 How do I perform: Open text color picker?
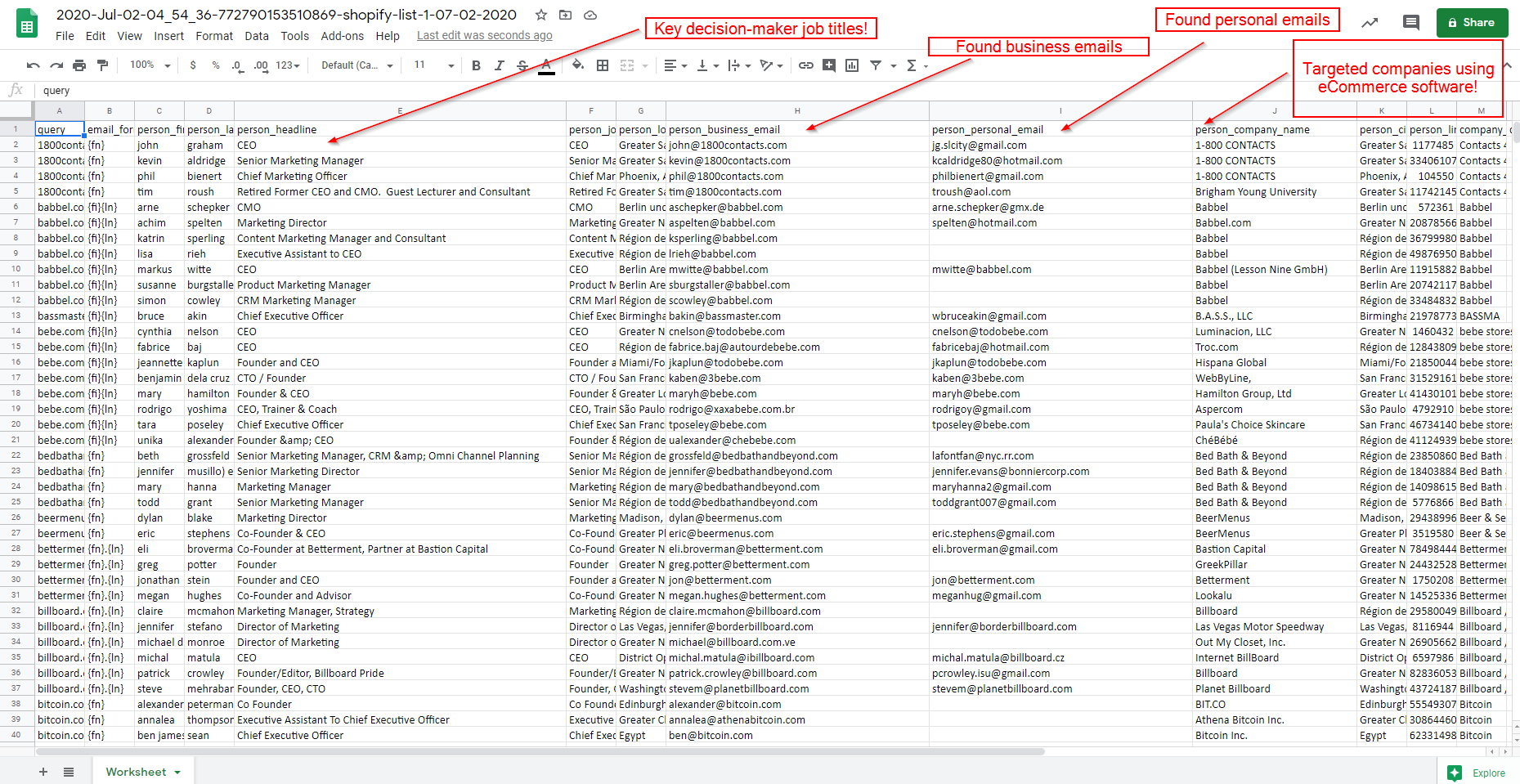pyautogui.click(x=546, y=65)
